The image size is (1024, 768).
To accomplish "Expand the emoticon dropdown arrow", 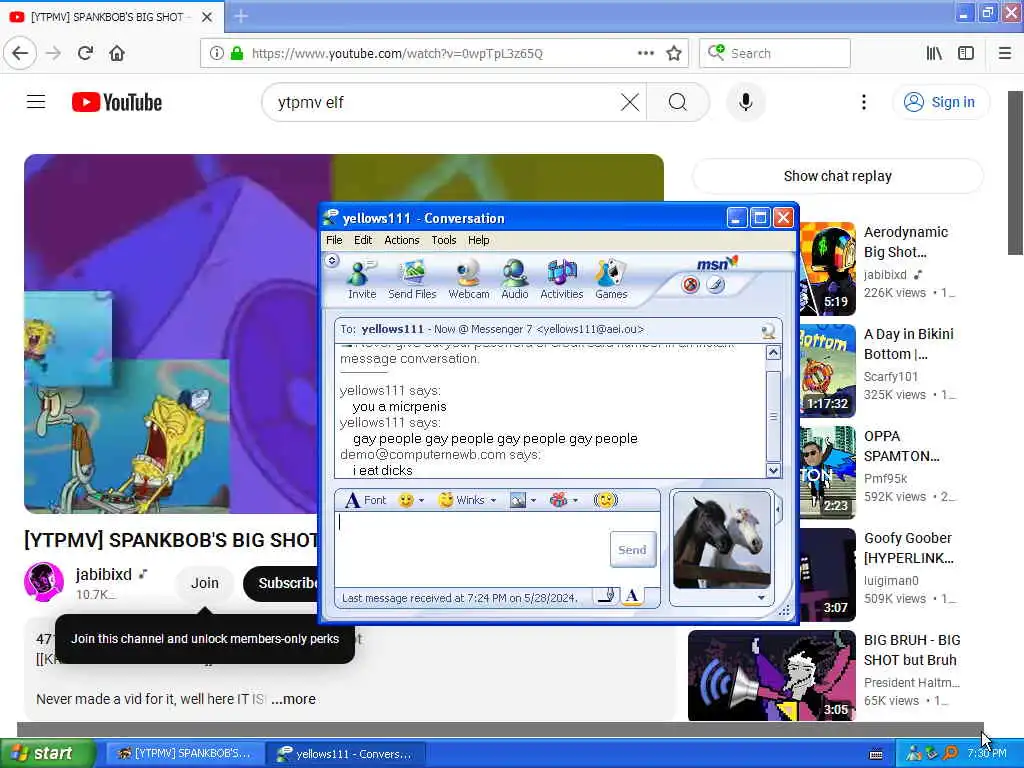I will point(421,501).
